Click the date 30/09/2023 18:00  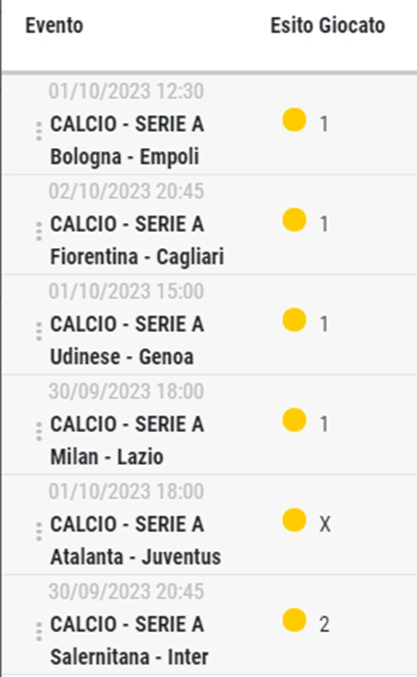126,392
